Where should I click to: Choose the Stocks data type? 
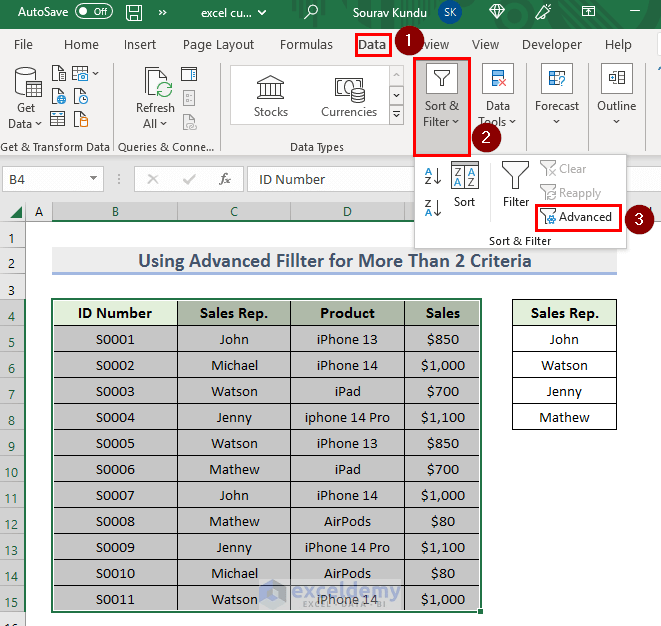pos(271,96)
